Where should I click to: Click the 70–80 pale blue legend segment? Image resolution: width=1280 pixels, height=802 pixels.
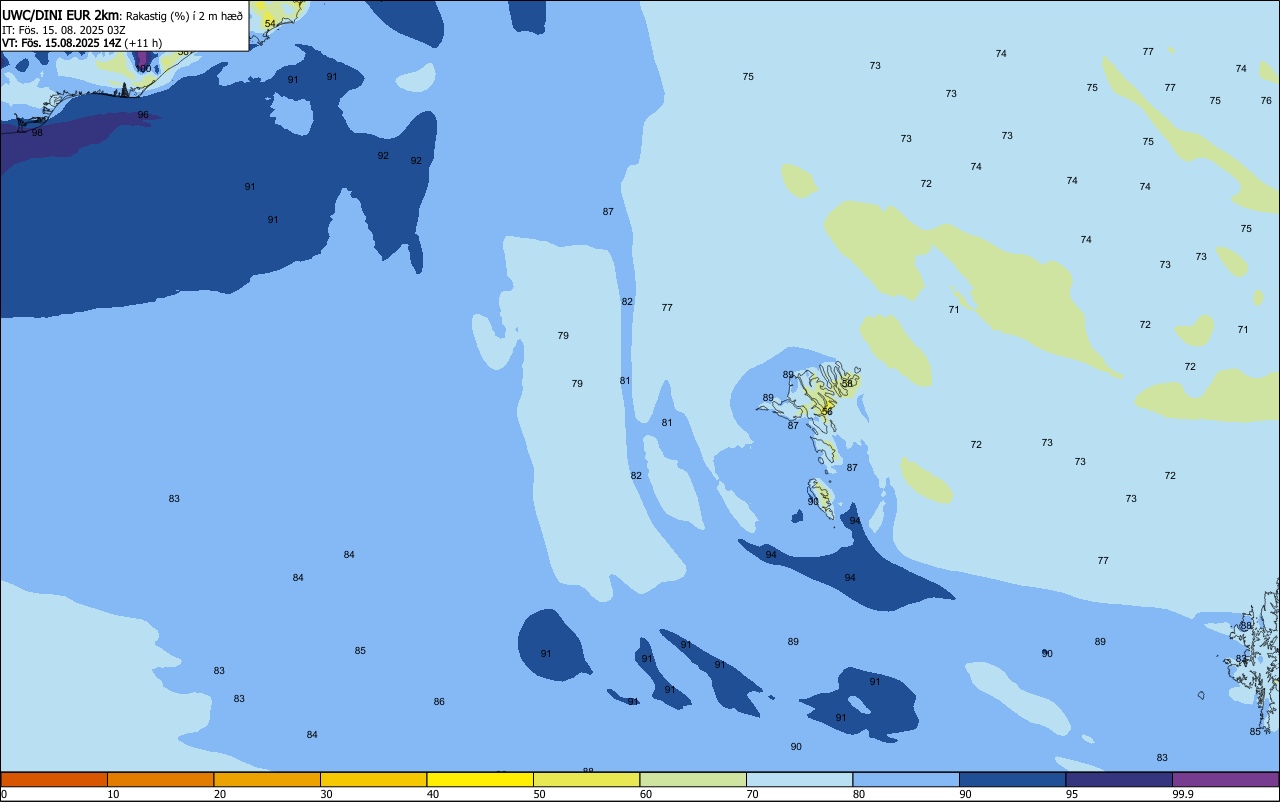(799, 779)
